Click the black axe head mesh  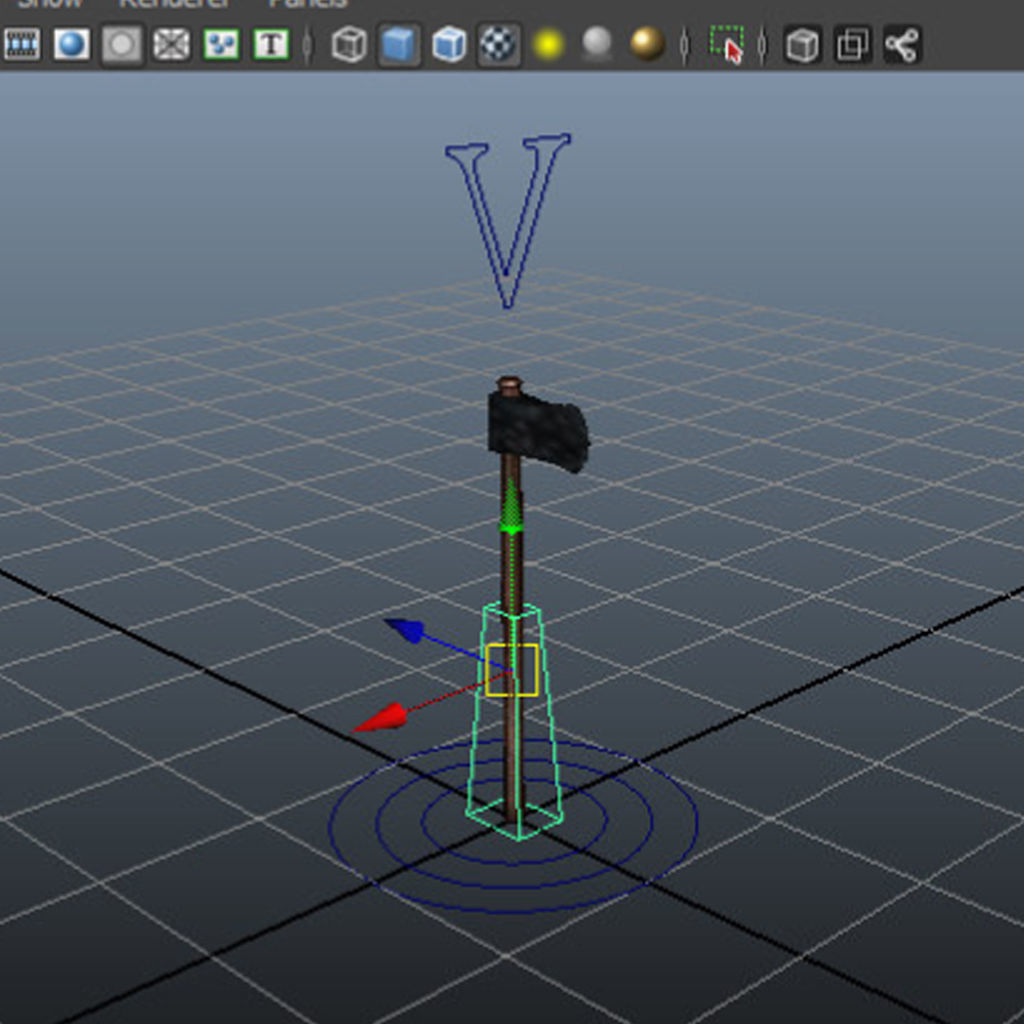pyautogui.click(x=538, y=429)
